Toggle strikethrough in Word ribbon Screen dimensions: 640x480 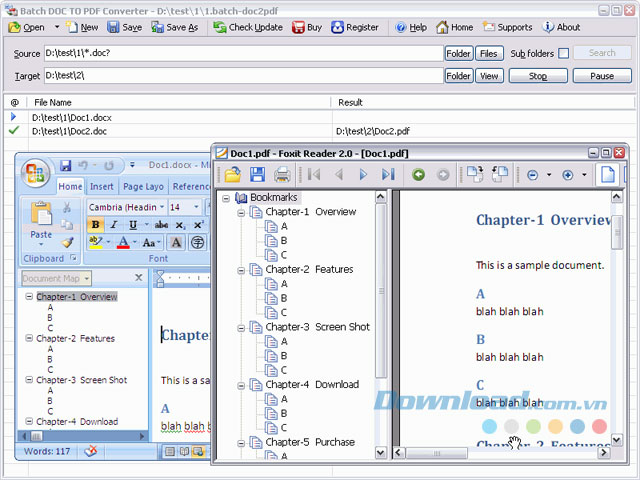pyautogui.click(x=161, y=224)
